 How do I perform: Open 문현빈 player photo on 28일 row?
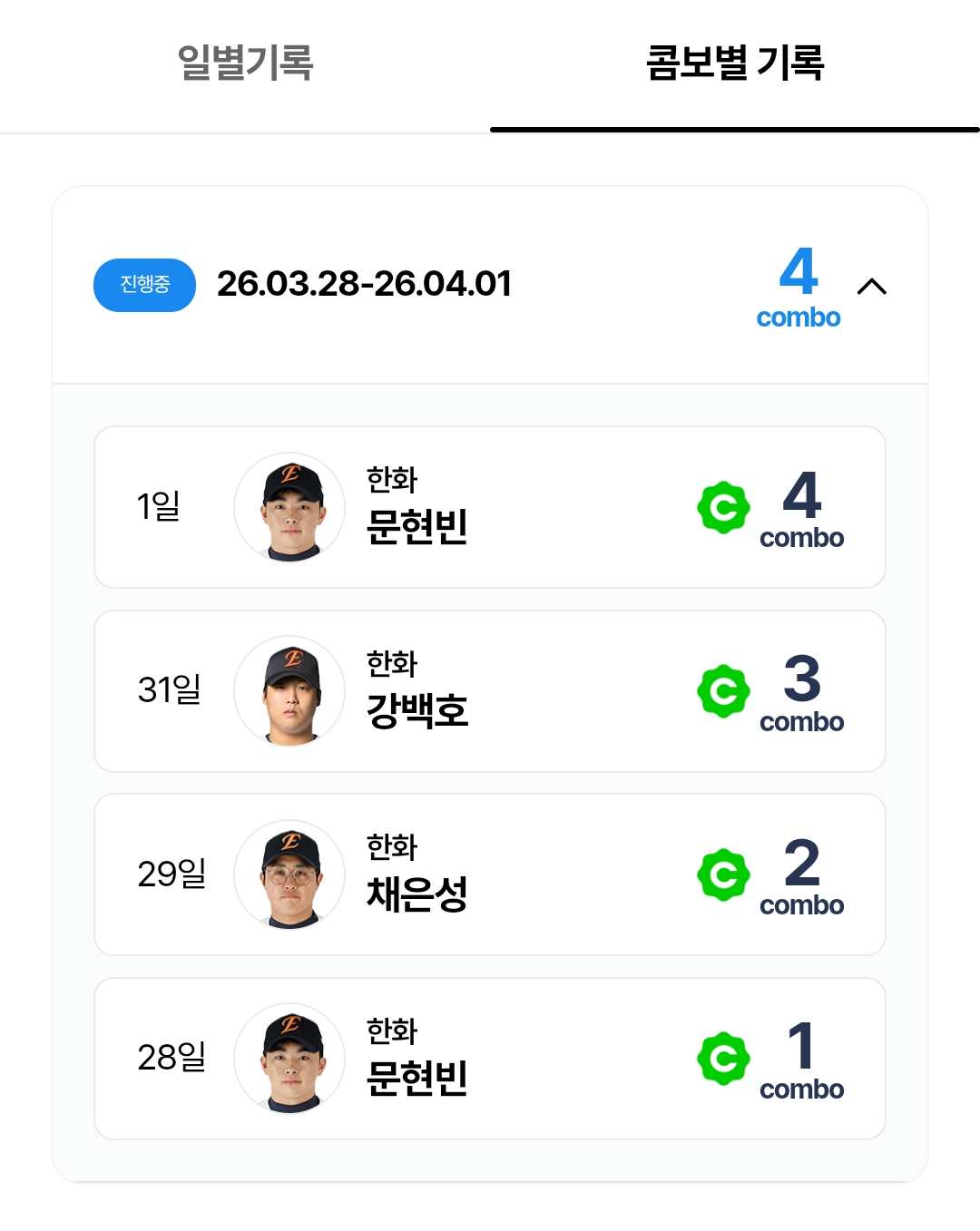coord(289,1059)
